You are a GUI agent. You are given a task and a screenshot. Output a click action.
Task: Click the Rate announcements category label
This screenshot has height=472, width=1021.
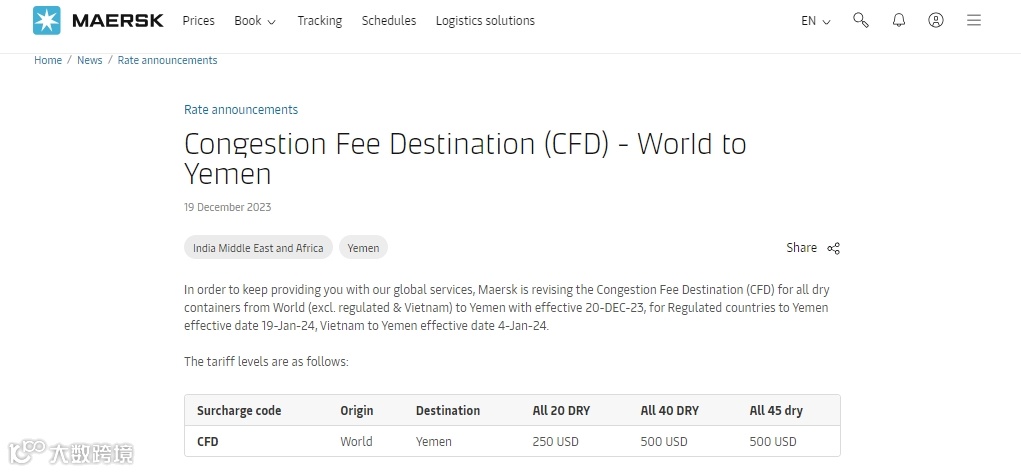(241, 110)
